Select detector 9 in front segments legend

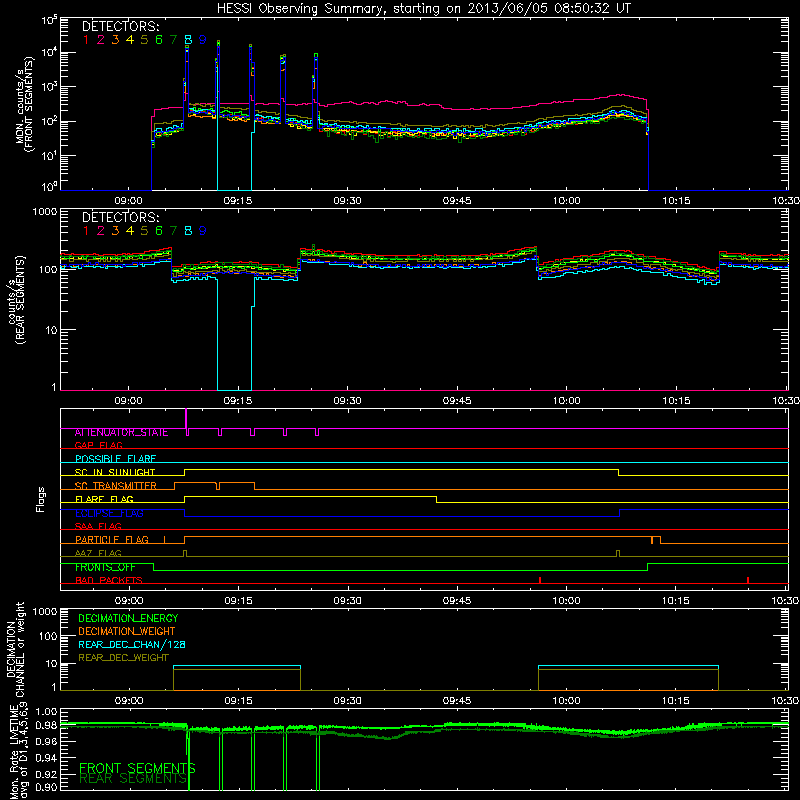click(203, 40)
